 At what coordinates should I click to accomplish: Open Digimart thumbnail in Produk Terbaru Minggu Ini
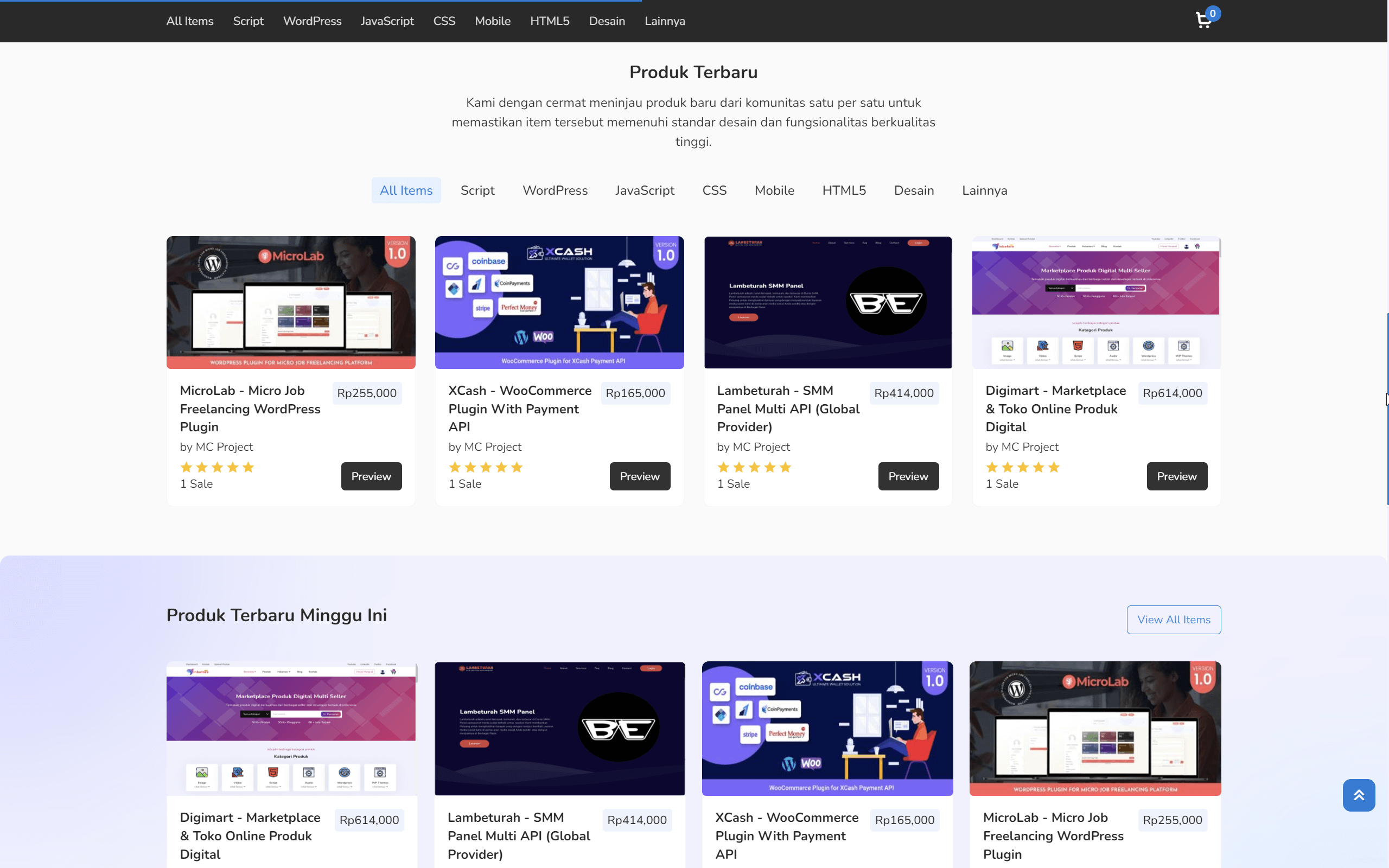click(291, 729)
